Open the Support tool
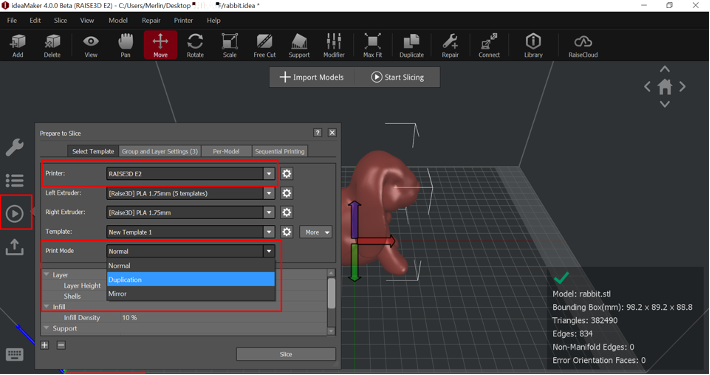 tap(299, 45)
